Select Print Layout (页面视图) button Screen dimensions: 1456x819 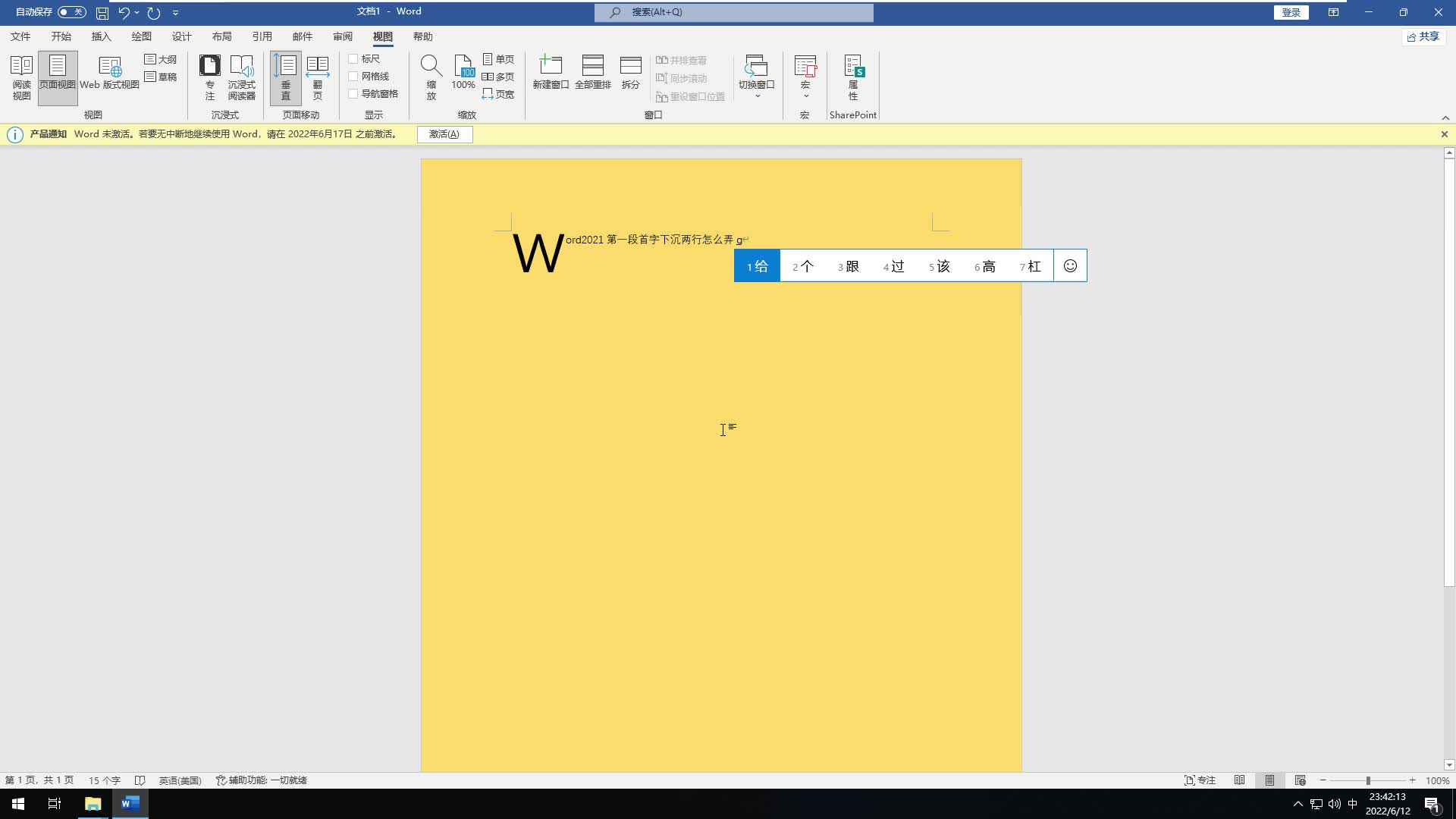click(58, 77)
